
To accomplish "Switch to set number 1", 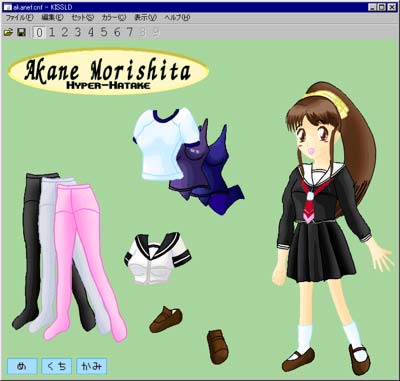I will click(x=52, y=32).
